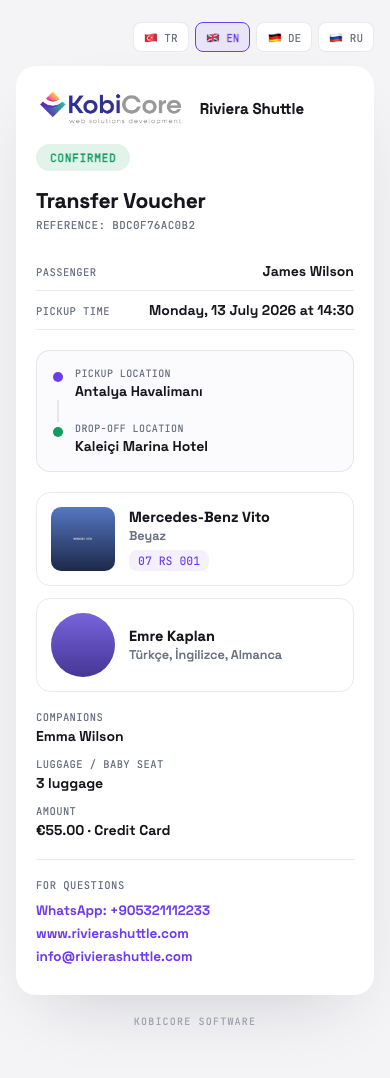390x1078 pixels.
Task: Click Emre Kaplan's driver avatar
Action: 83,645
